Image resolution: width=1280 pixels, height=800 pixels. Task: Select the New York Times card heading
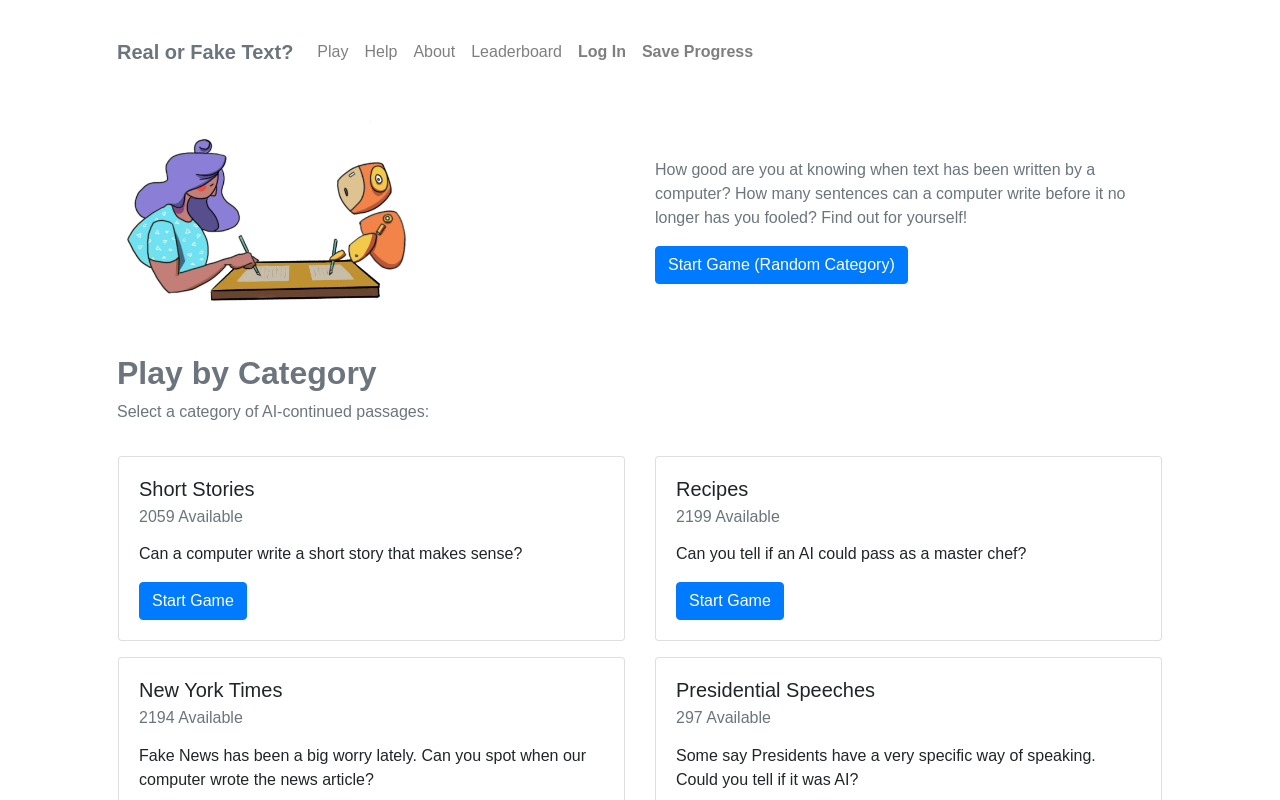tap(211, 690)
